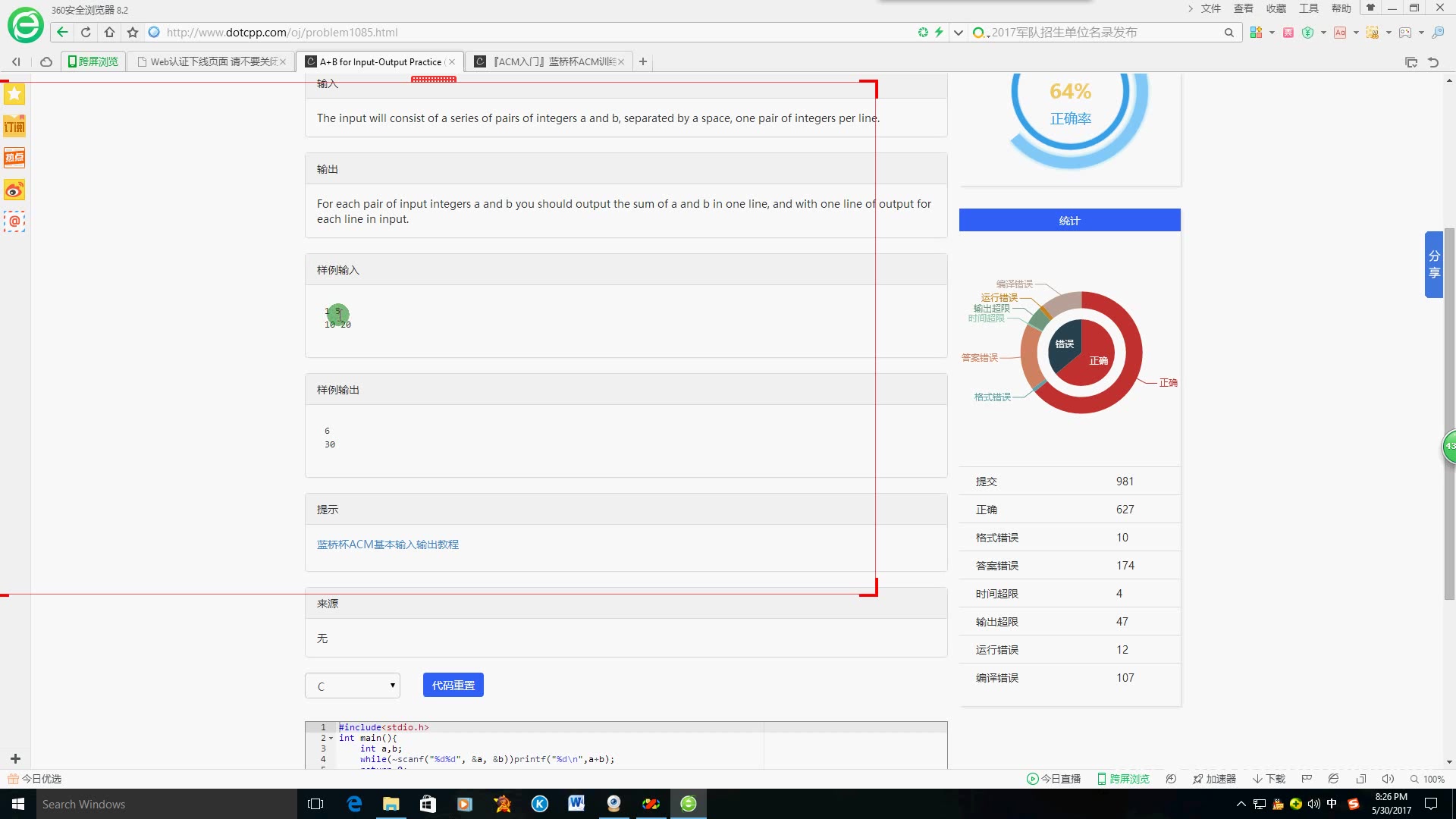The height and width of the screenshot is (819, 1456).
Task: Open the C language selection dropdown
Action: (x=353, y=686)
